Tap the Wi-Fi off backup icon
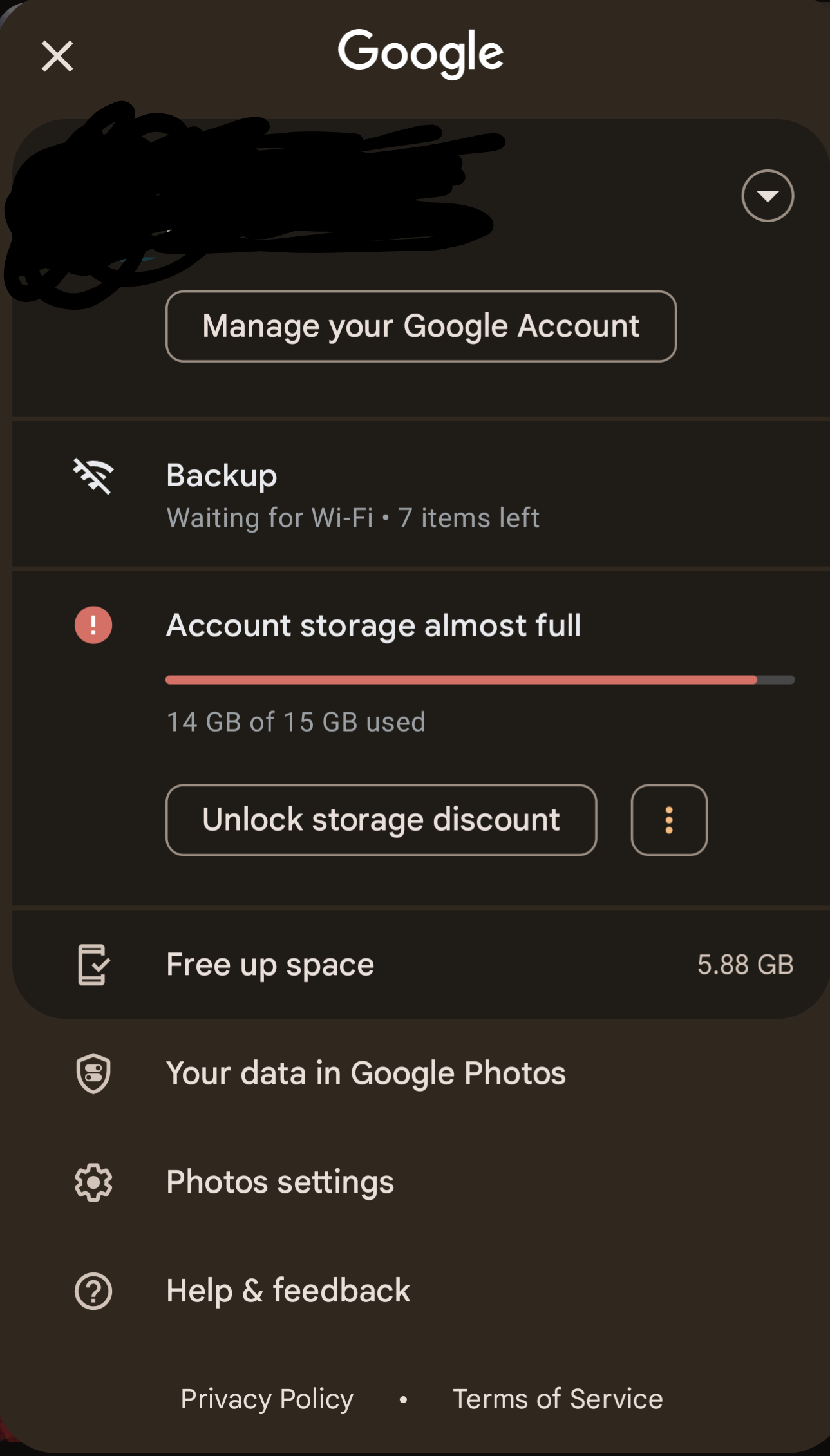 [x=93, y=476]
